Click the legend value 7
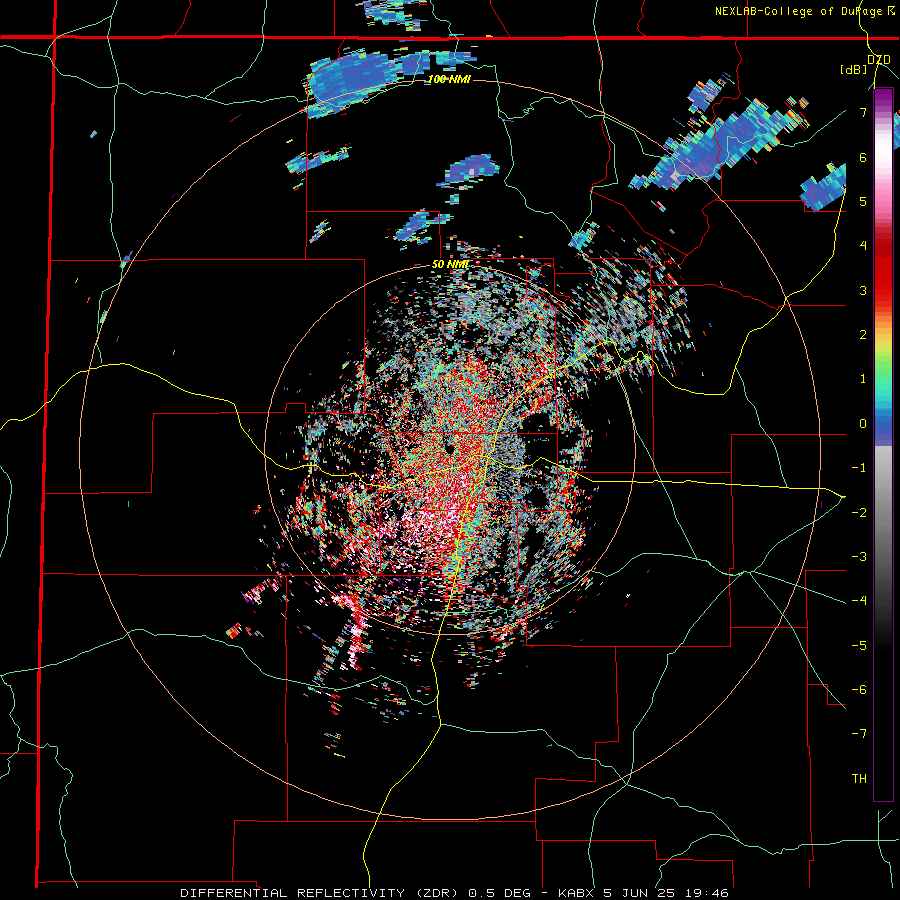The height and width of the screenshot is (900, 900). coord(863,112)
